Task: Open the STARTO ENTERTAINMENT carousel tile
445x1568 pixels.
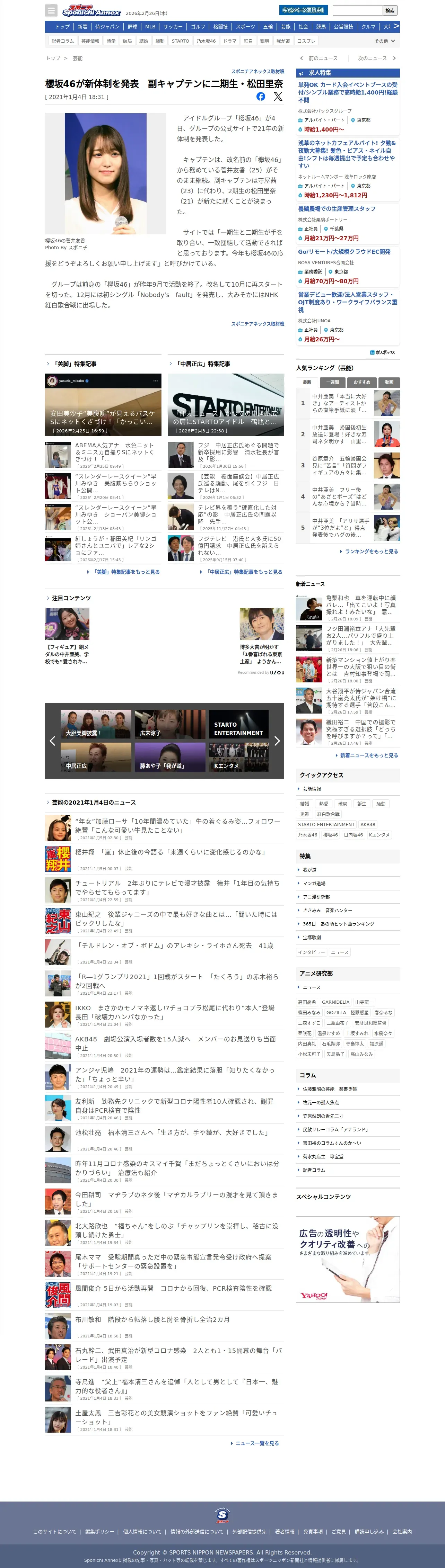Action: coord(238,724)
